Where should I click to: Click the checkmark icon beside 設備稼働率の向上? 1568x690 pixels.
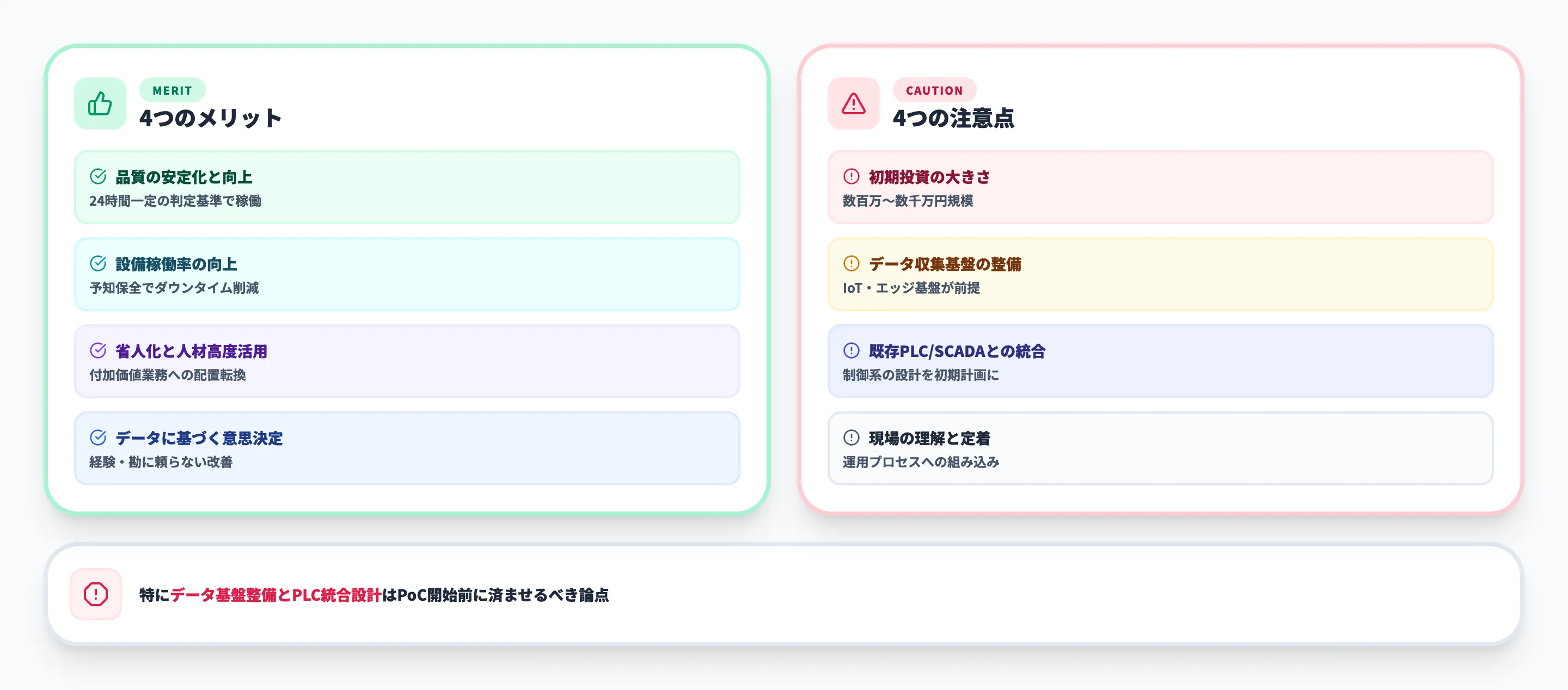pyautogui.click(x=97, y=264)
